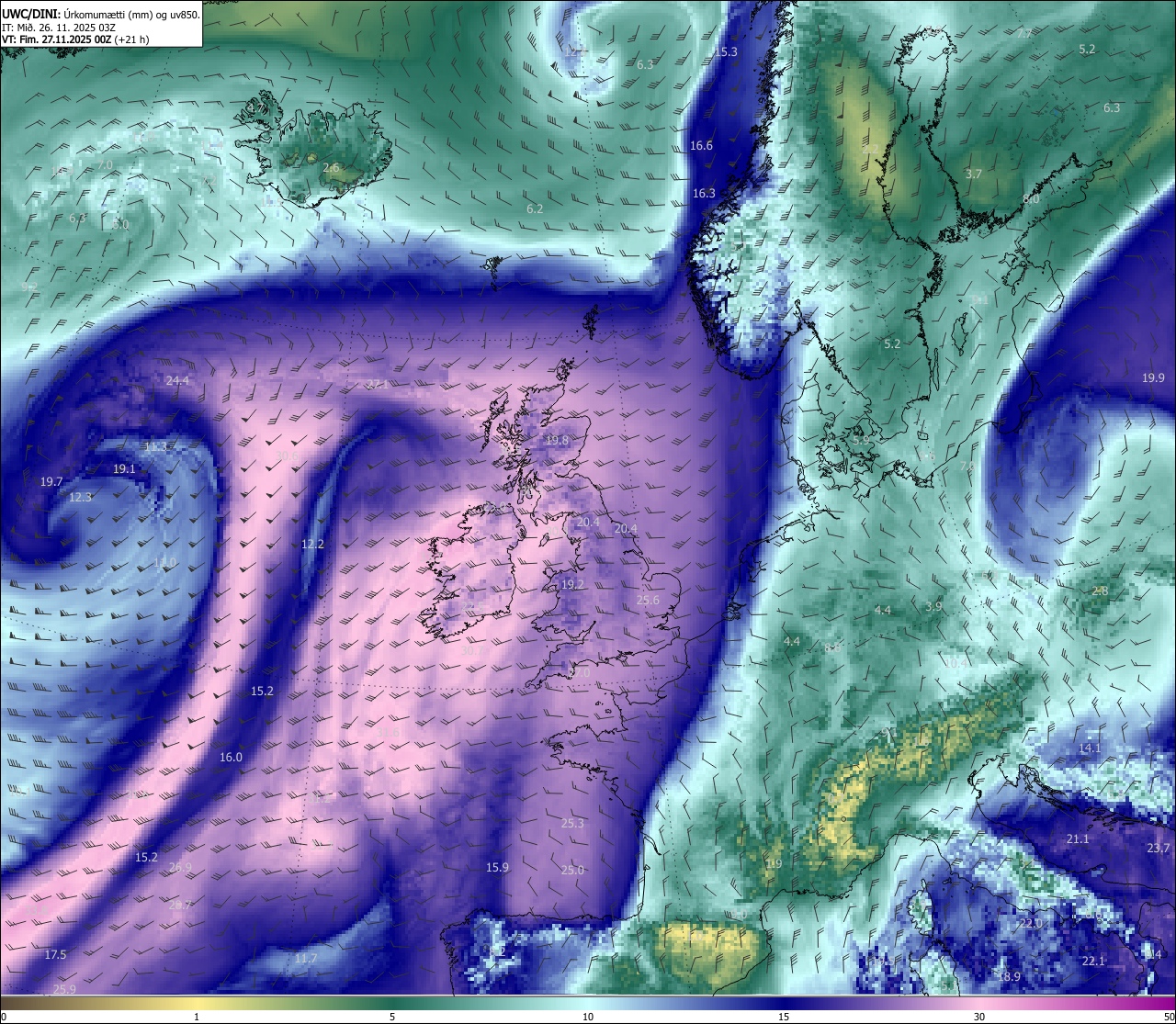The width and height of the screenshot is (1176, 1024).
Task: Click the 24.4 value label
Action: point(177,381)
